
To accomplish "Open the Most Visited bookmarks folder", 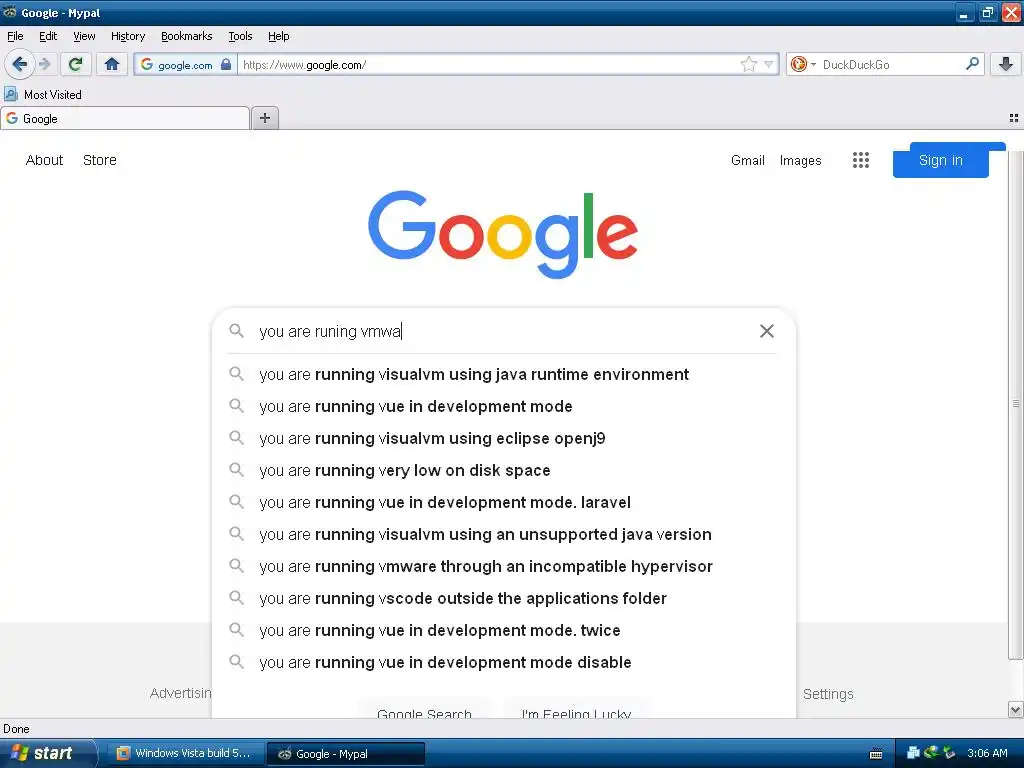I will [x=43, y=95].
